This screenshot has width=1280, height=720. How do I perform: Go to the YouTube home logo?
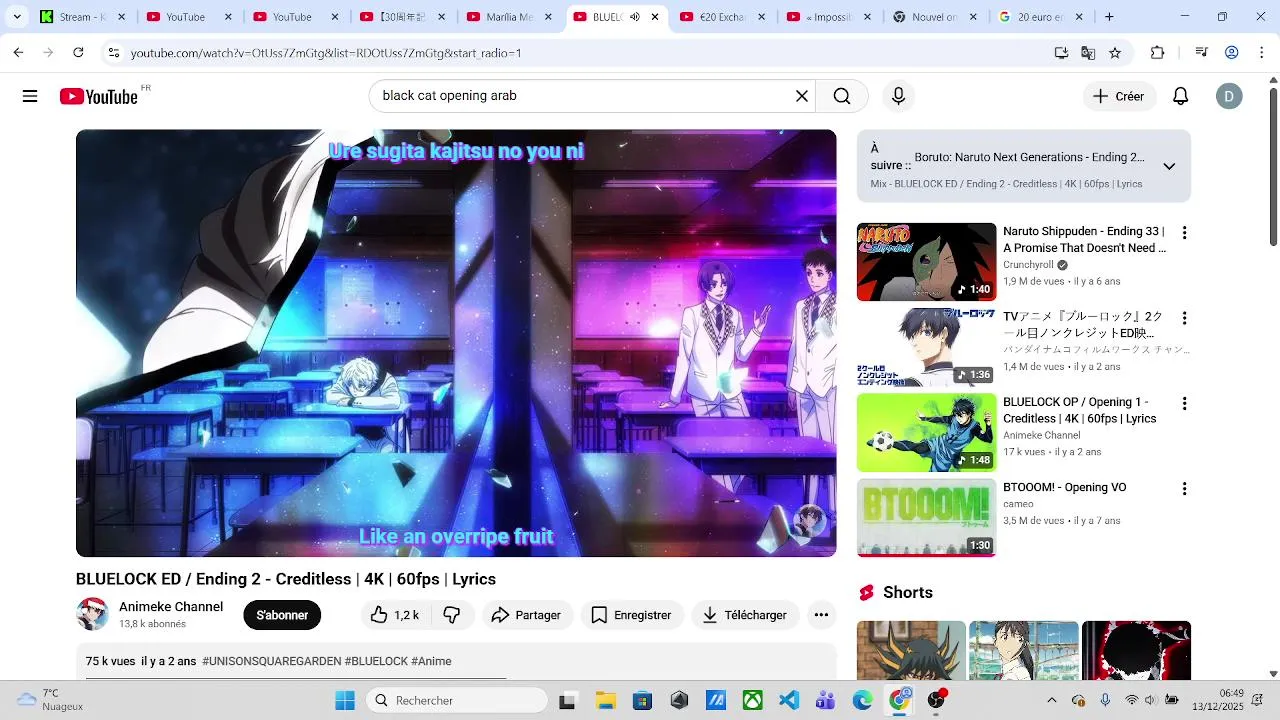click(98, 96)
